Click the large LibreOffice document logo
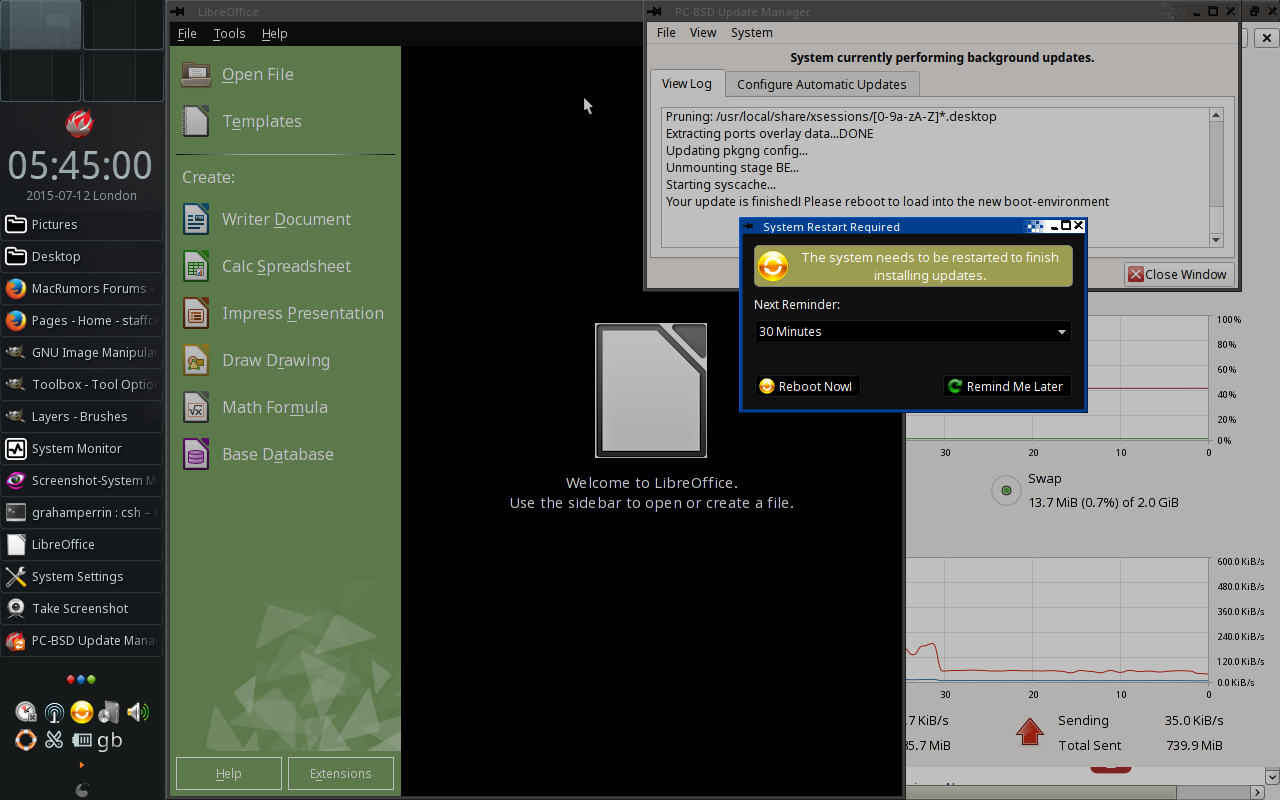 (x=651, y=390)
